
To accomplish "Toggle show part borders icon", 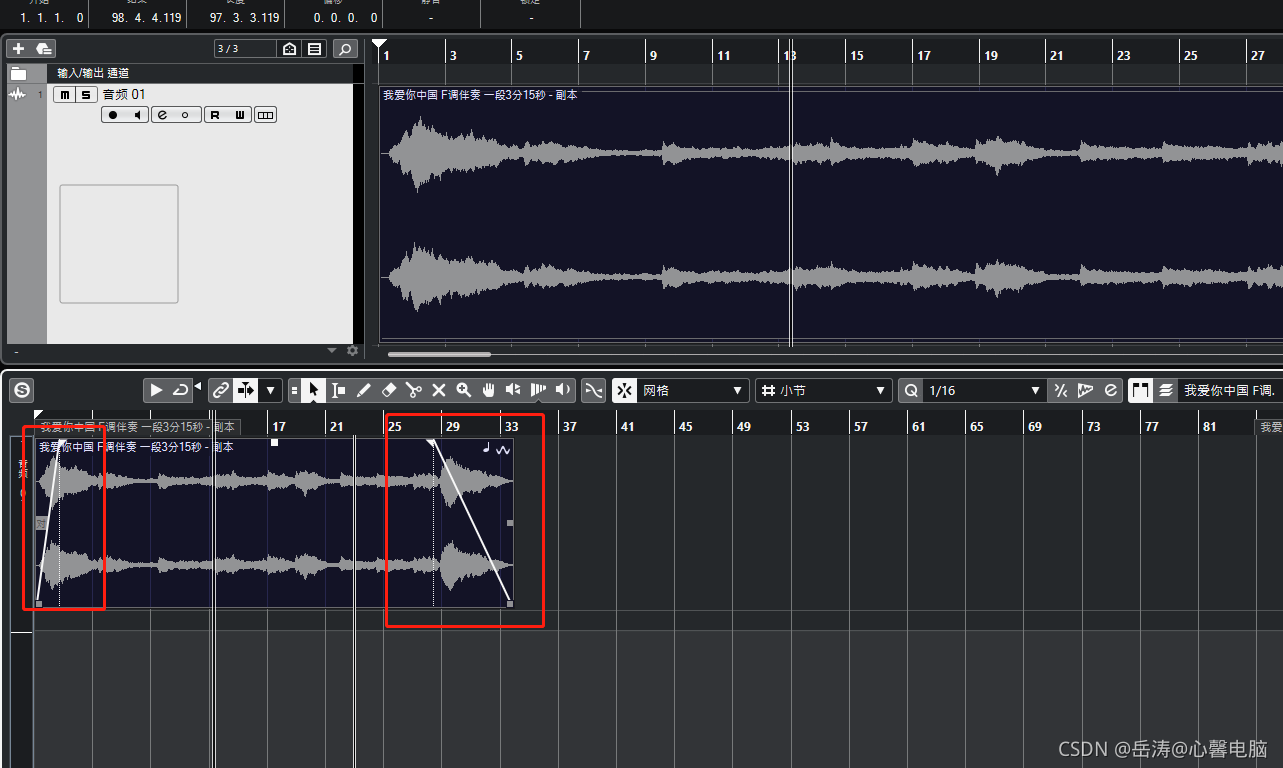I will 1141,390.
